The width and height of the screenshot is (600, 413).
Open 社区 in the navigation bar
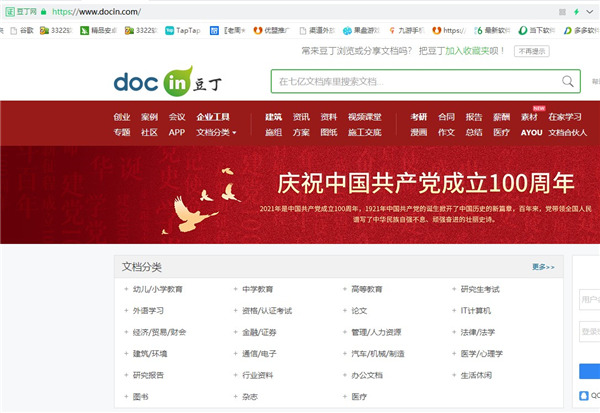tap(149, 132)
